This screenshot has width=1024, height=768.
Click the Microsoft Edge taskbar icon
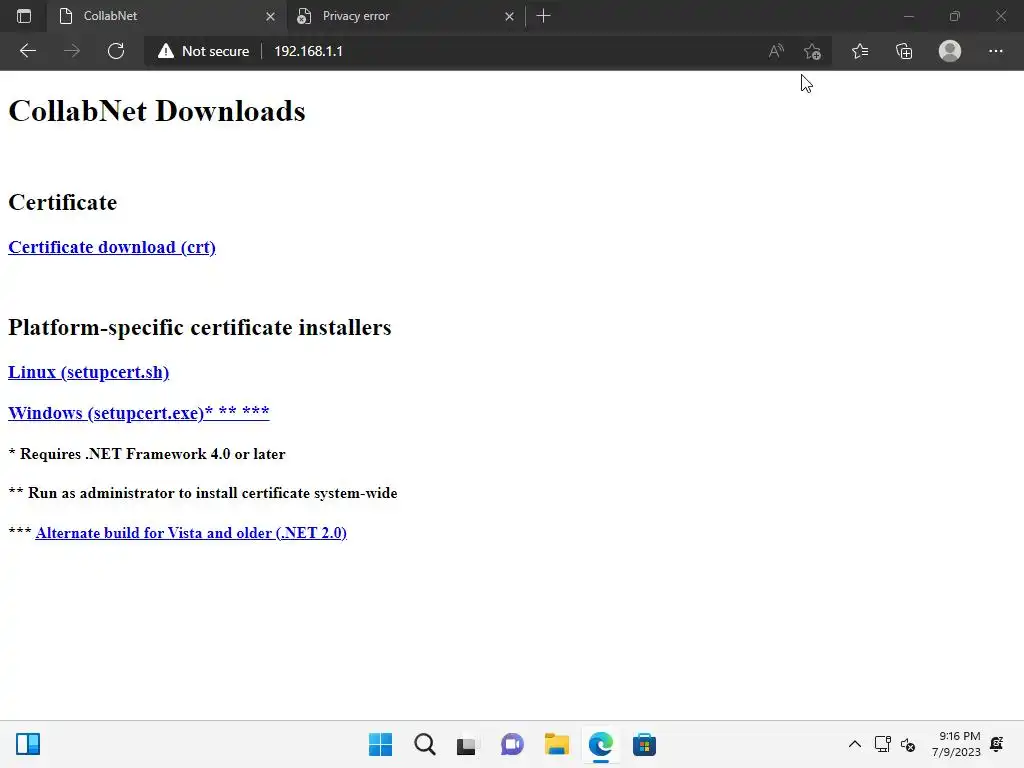601,744
